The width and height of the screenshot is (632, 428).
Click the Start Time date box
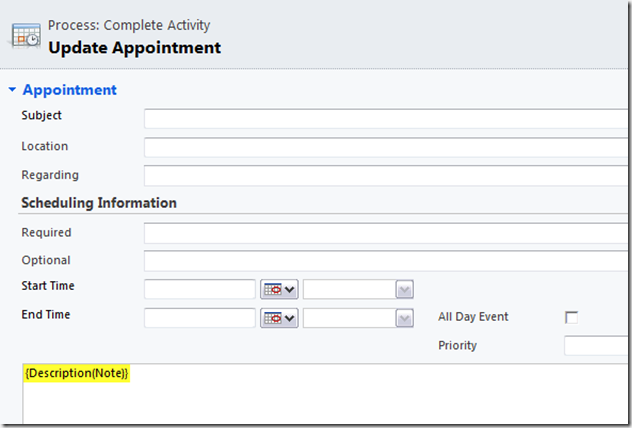pyautogui.click(x=200, y=289)
